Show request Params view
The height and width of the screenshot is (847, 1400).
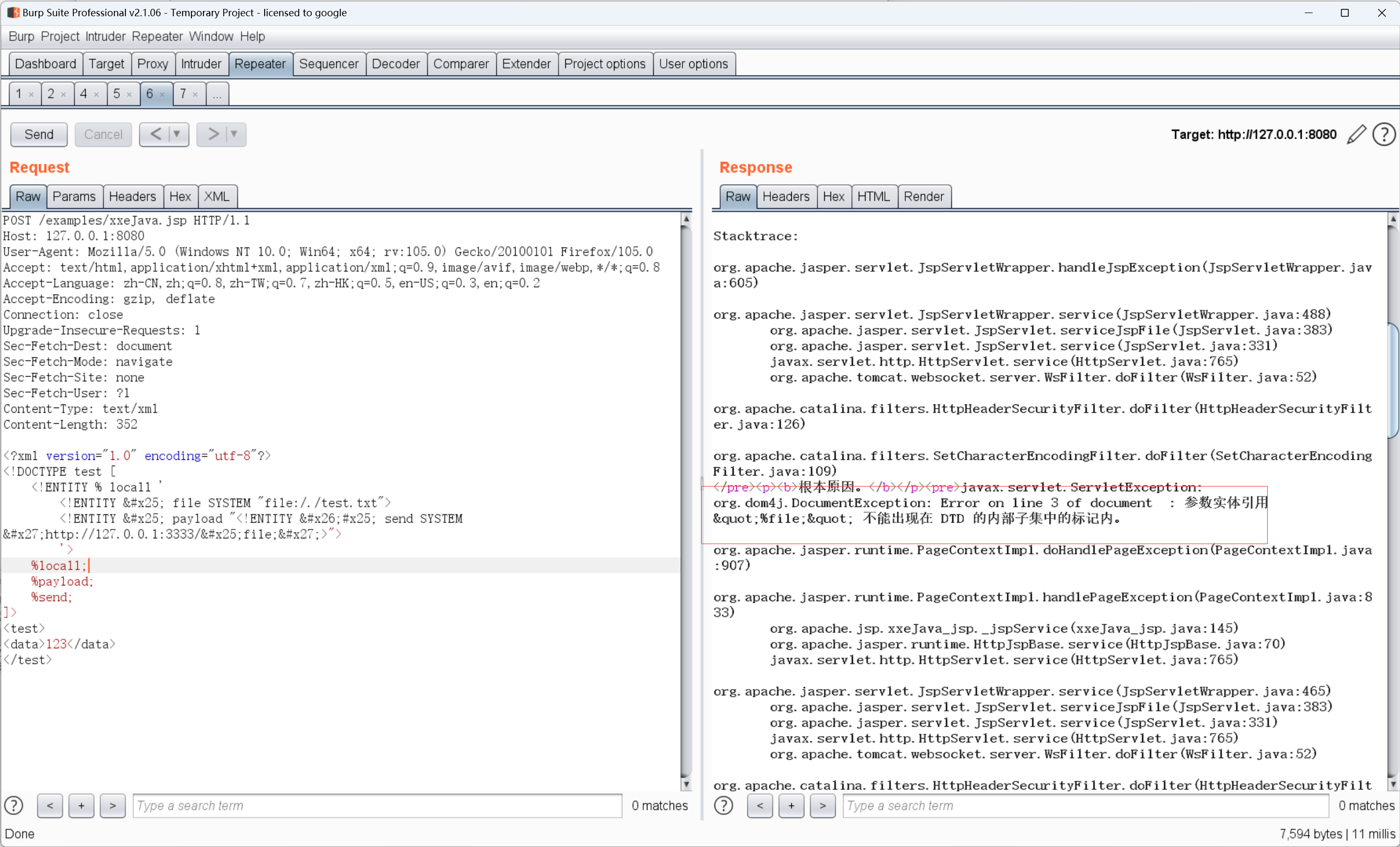(x=74, y=197)
